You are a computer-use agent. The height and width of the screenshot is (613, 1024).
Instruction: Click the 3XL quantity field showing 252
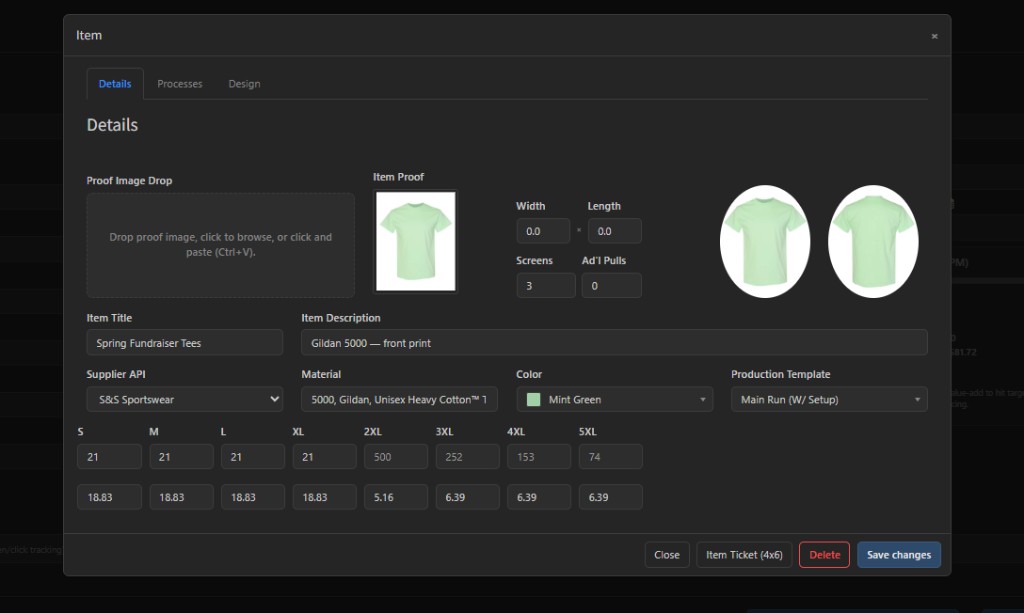tap(468, 456)
